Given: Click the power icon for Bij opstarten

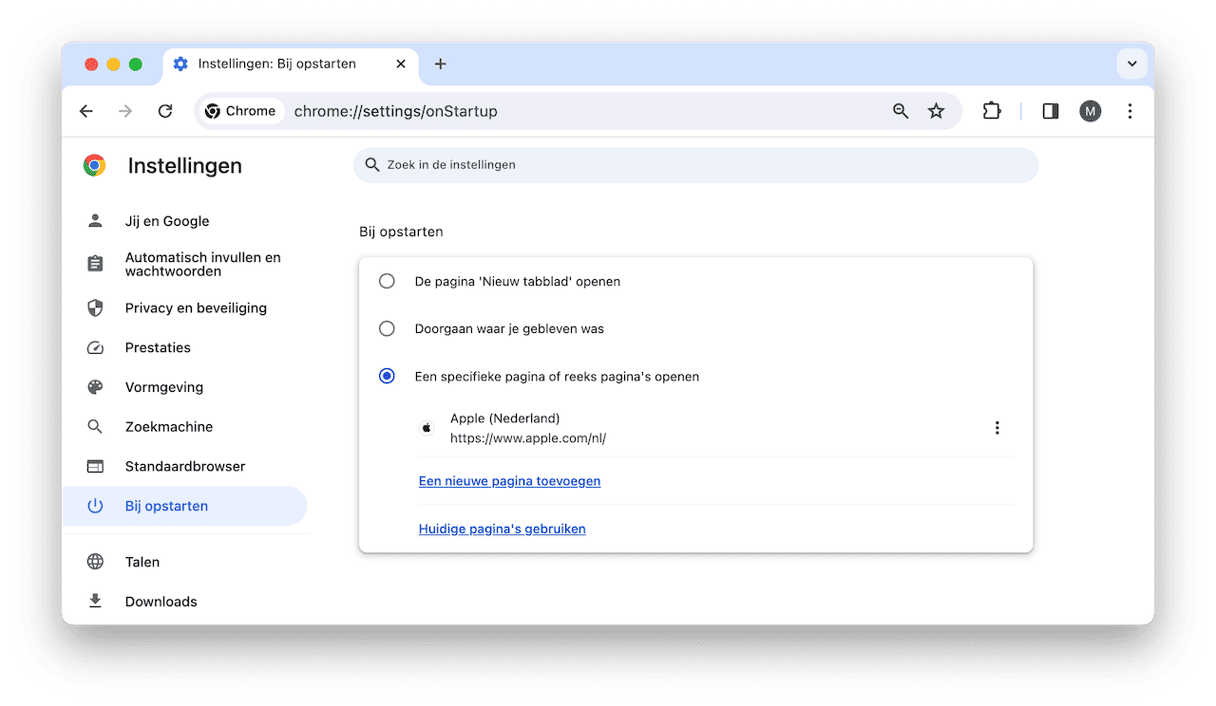Looking at the screenshot, I should (x=95, y=506).
